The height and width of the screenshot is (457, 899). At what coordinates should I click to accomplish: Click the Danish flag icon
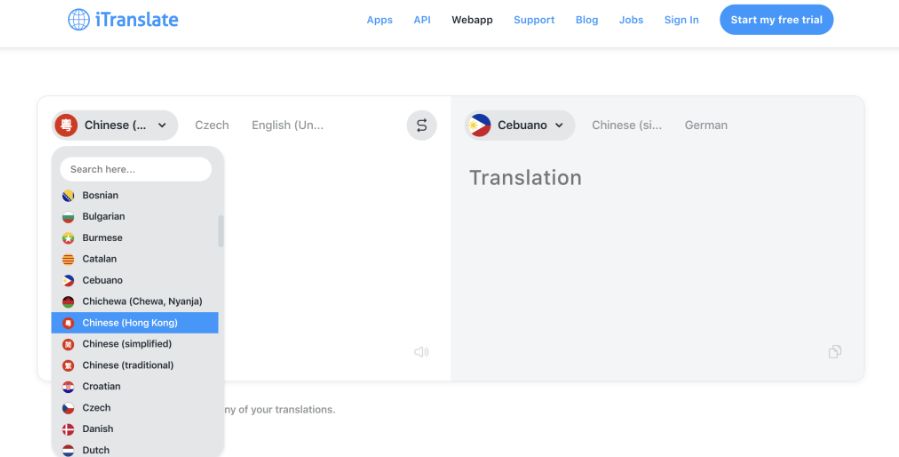tap(68, 429)
